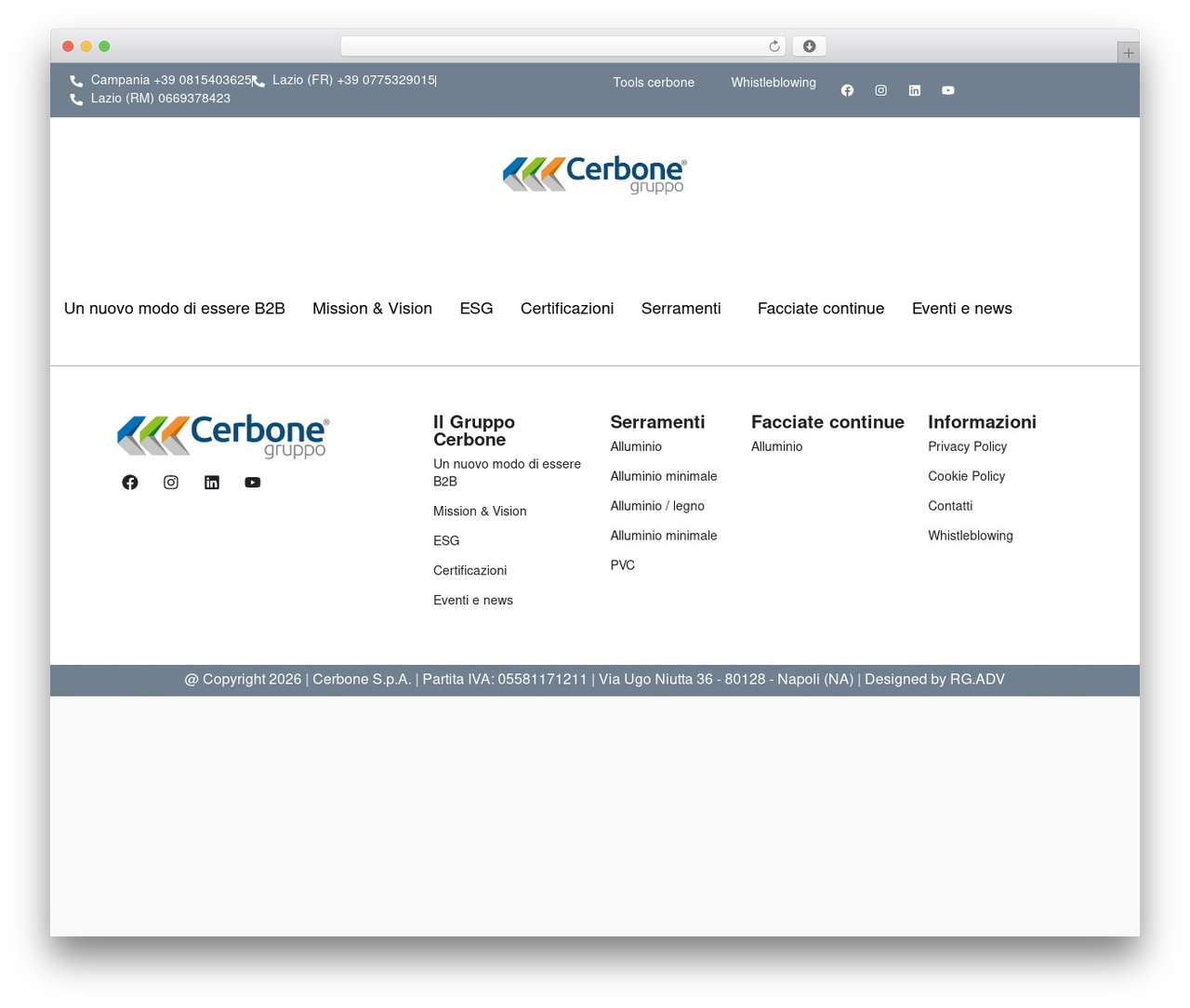The width and height of the screenshot is (1190, 1008).
Task: Click the footer Facebook icon below logo
Action: point(130,483)
